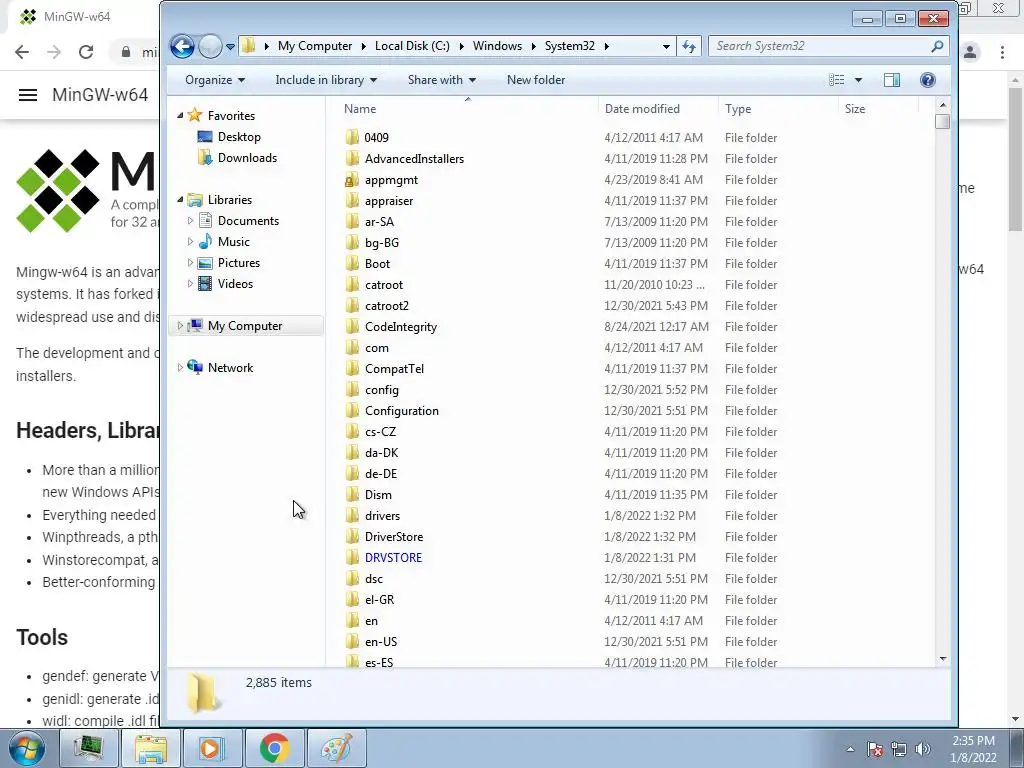Select the DRVSTORE folder

coord(393,558)
